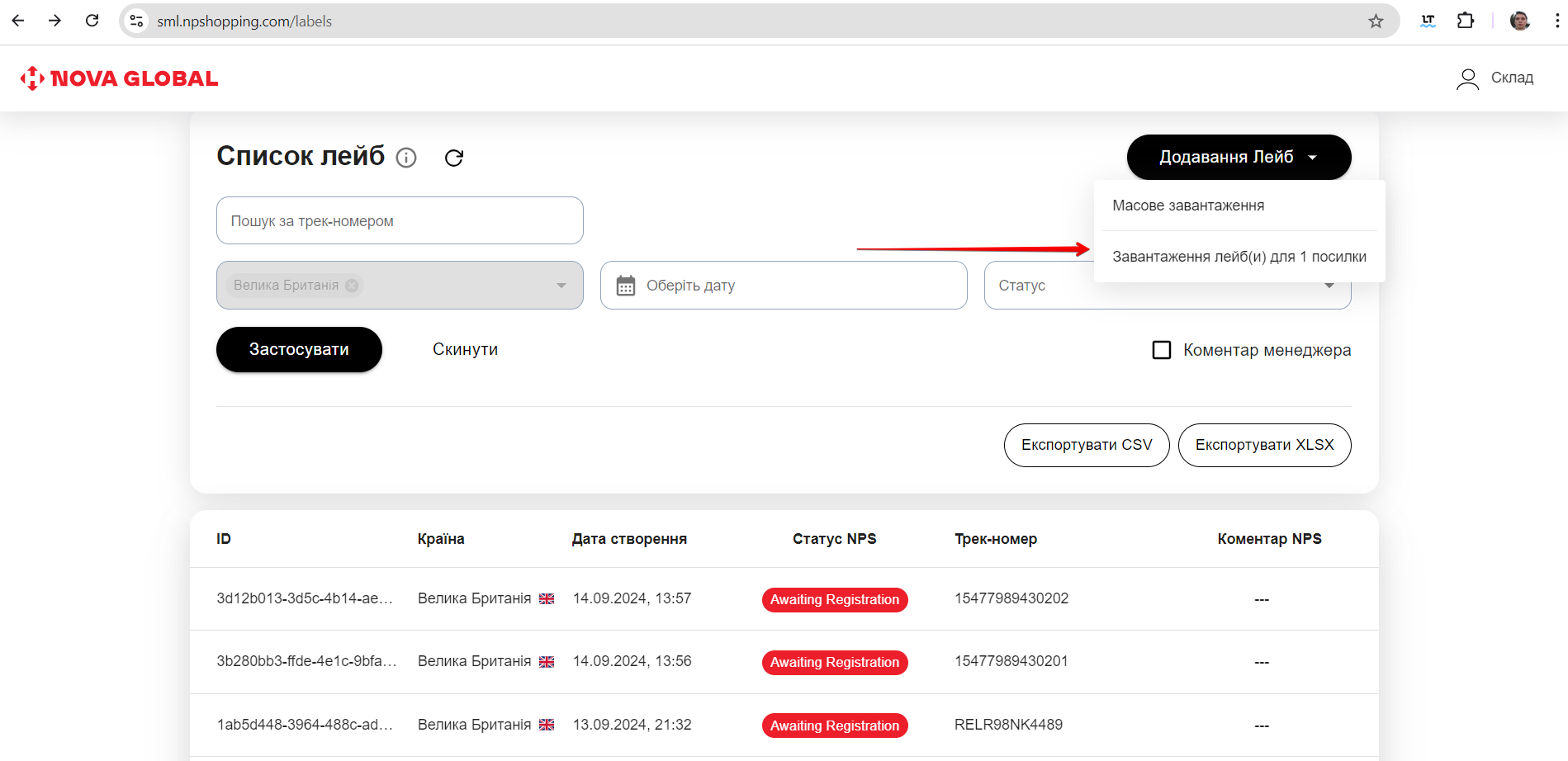Go back with browser back arrow
The width and height of the screenshot is (1568, 761).
click(x=18, y=21)
